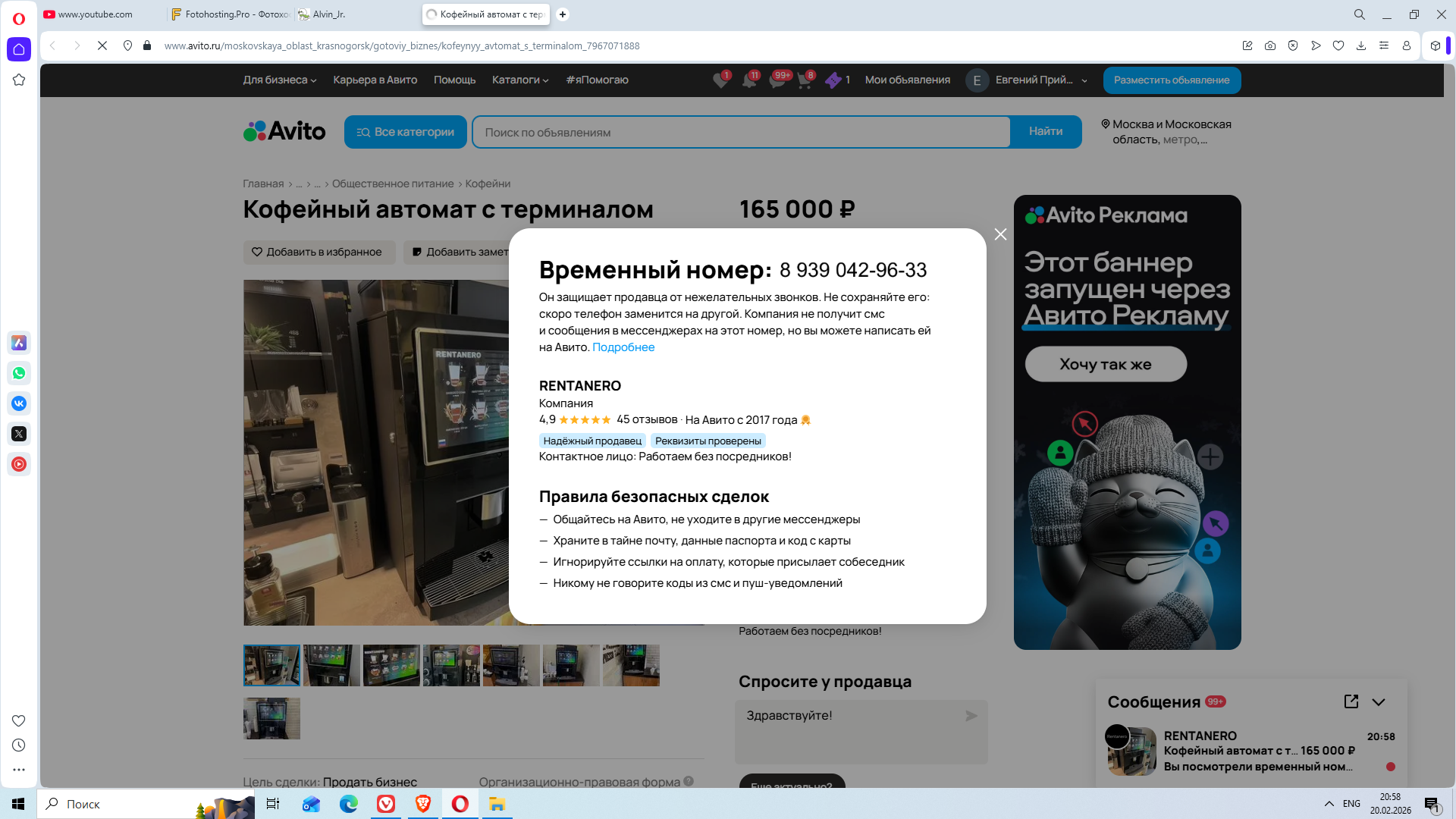
Task: Open messages widget in separate window
Action: coord(1351,701)
